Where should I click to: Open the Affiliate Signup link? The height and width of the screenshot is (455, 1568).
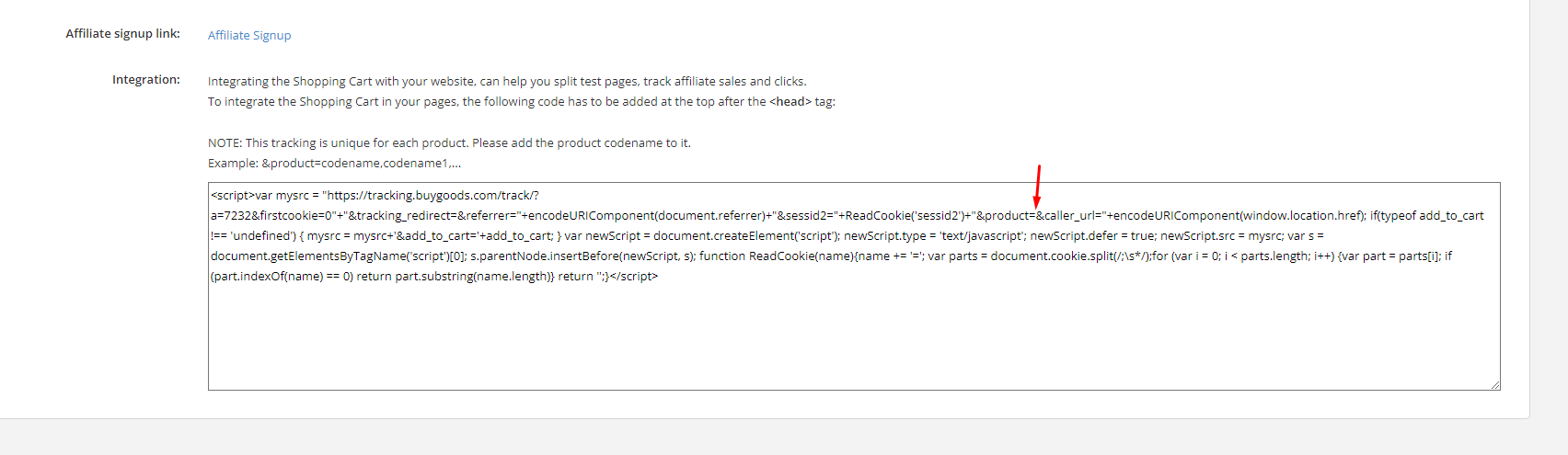(x=249, y=35)
